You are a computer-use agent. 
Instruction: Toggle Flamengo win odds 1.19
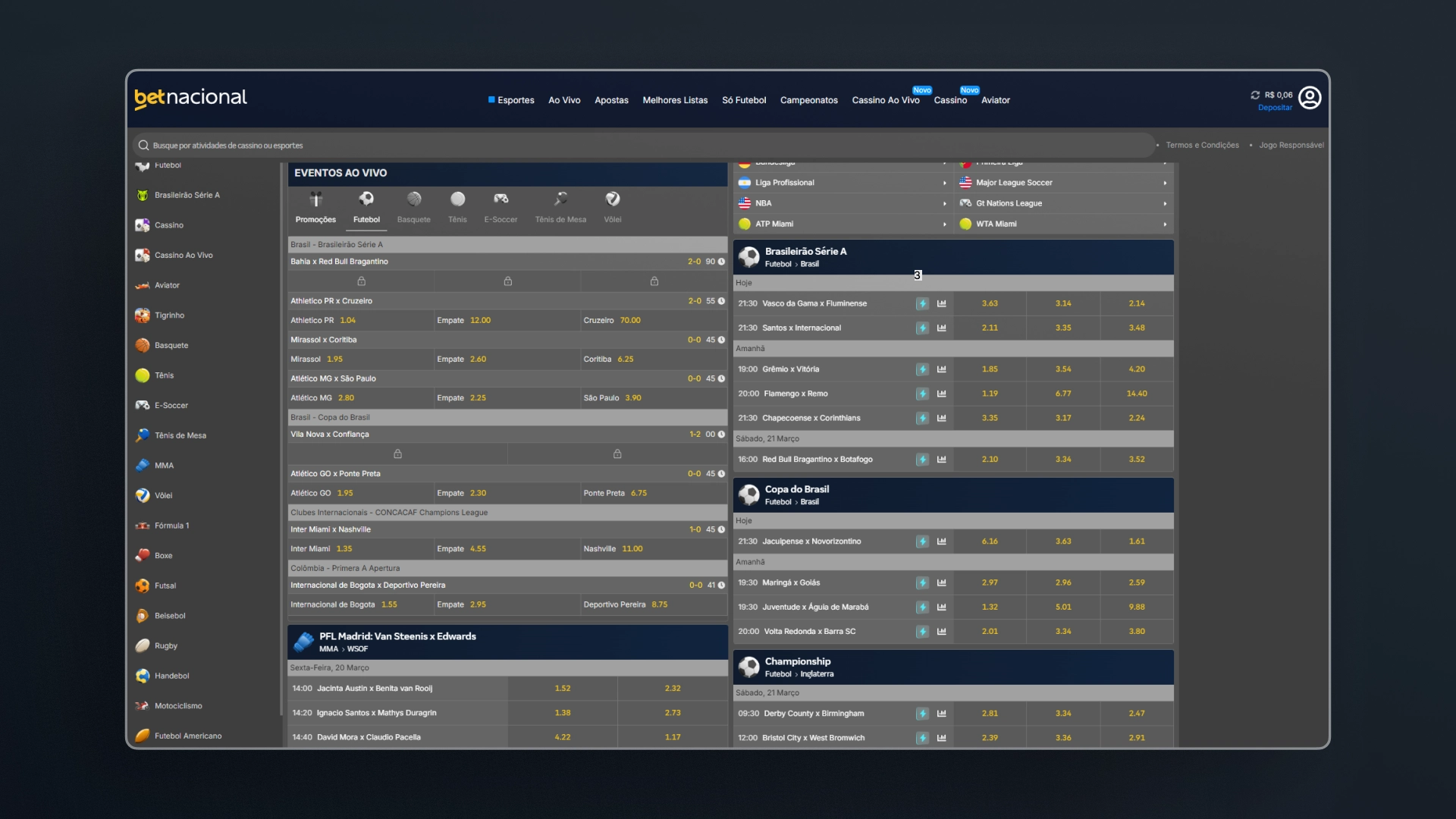(990, 394)
